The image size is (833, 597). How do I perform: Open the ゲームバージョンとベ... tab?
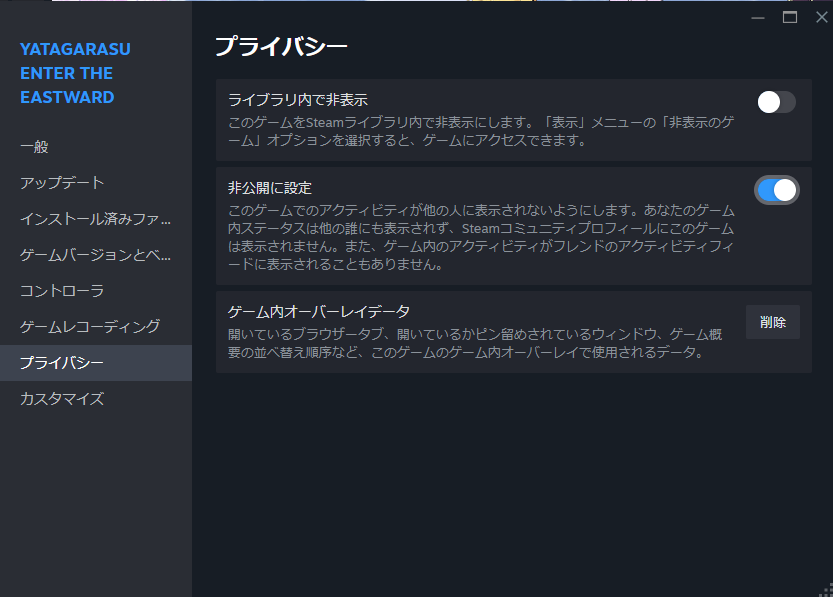coord(96,255)
